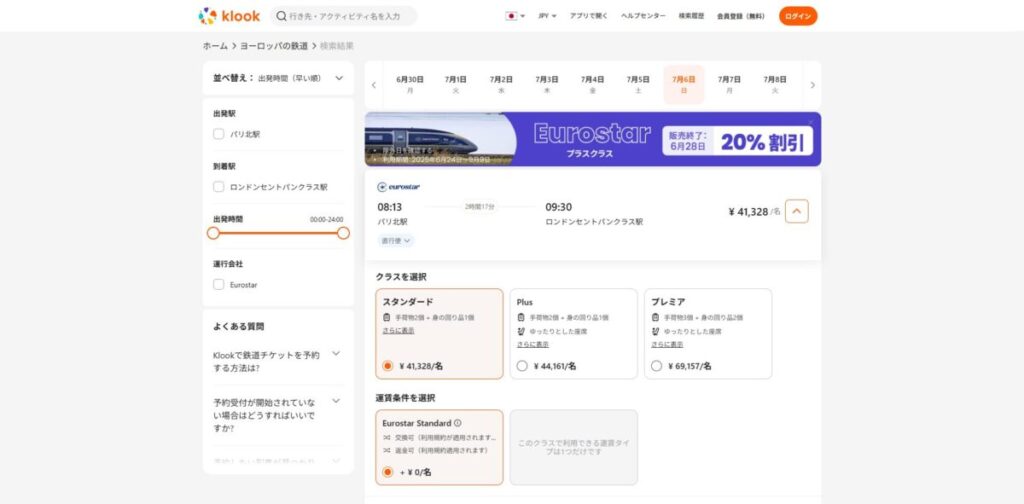Open 会員登録（無料） sign-up link
Viewport: 1024px width, 504px height.
pyautogui.click(x=741, y=16)
